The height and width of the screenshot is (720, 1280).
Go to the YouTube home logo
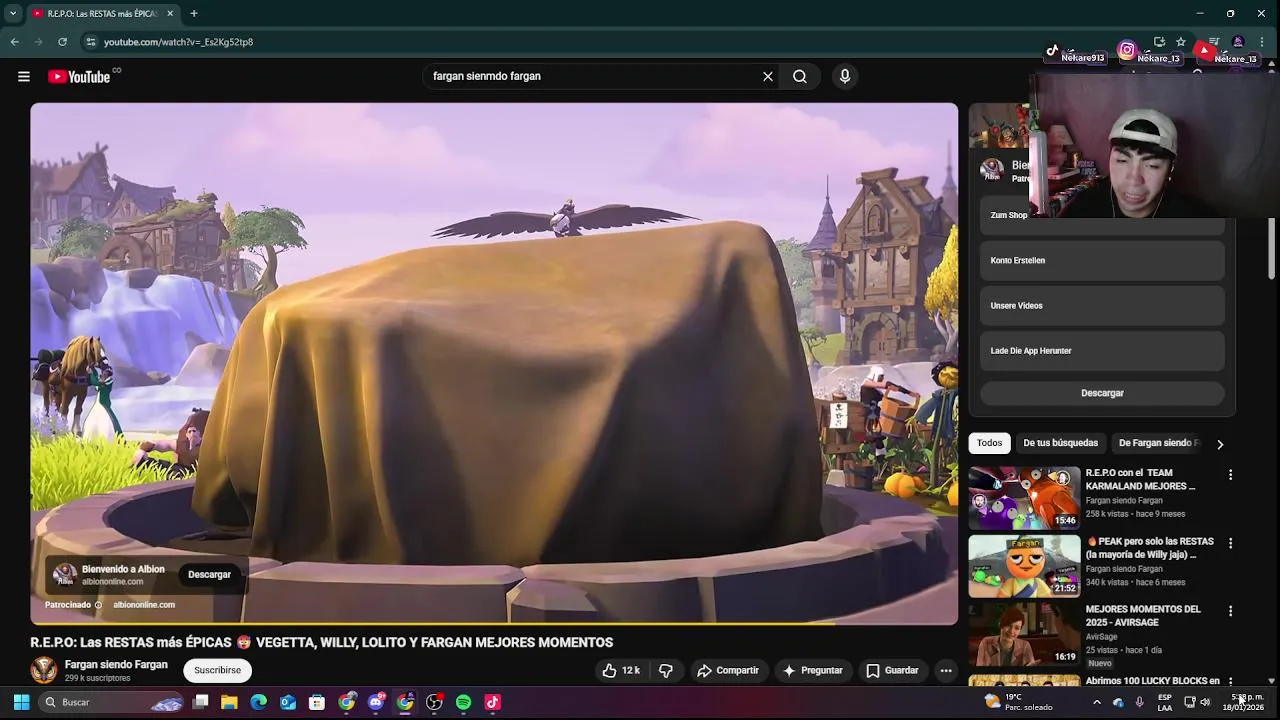click(x=80, y=77)
